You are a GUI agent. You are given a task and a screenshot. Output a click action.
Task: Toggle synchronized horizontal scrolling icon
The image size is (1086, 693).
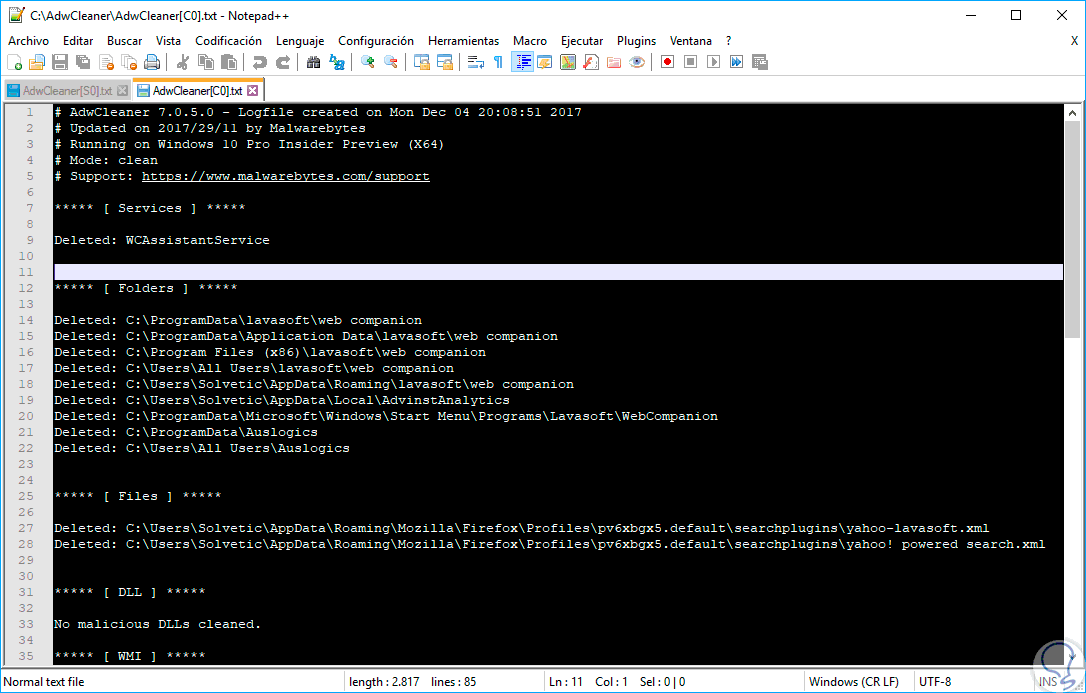click(x=445, y=62)
